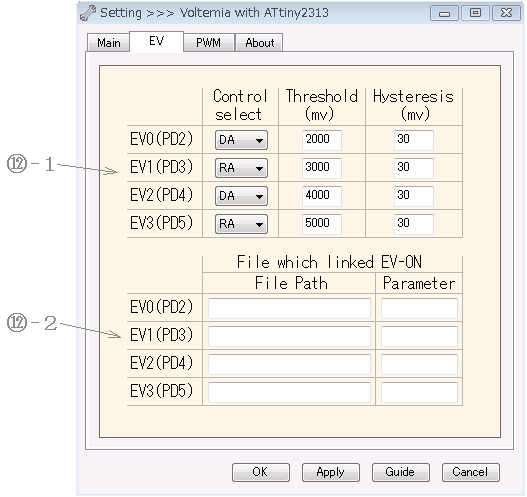Maximize the Setting window
Image resolution: width=527 pixels, height=497 pixels.
(475, 13)
